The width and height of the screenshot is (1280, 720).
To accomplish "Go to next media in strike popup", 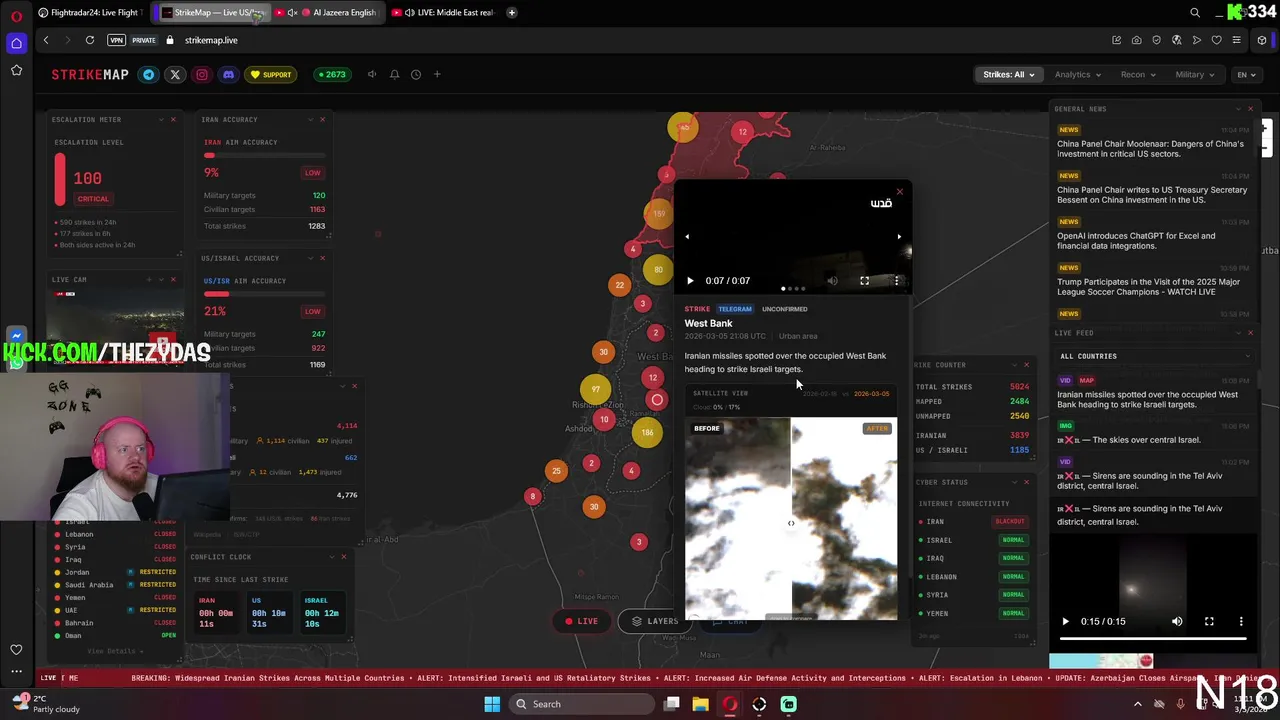I will [899, 237].
